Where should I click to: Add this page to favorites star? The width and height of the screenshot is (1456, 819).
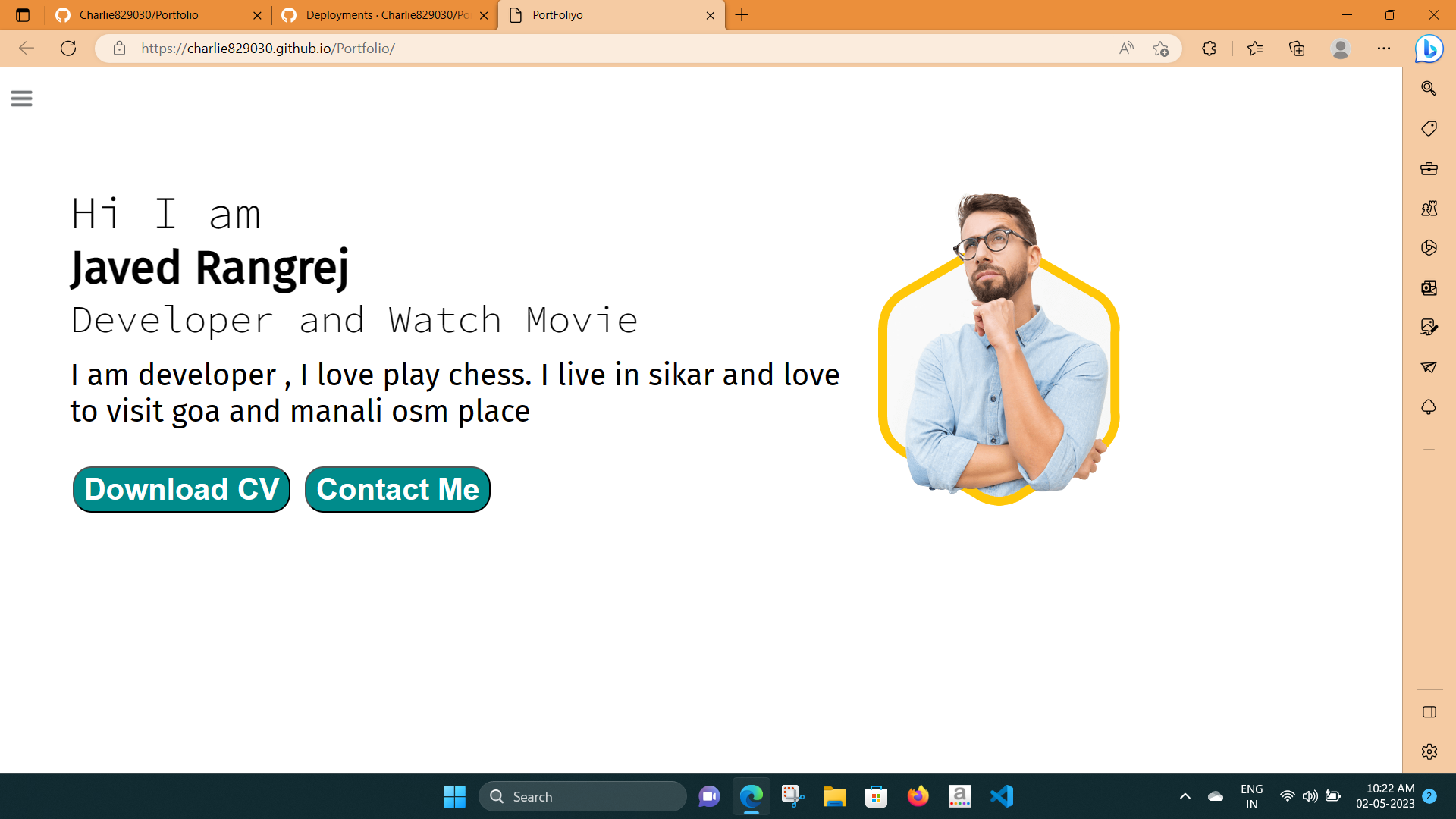(1160, 49)
